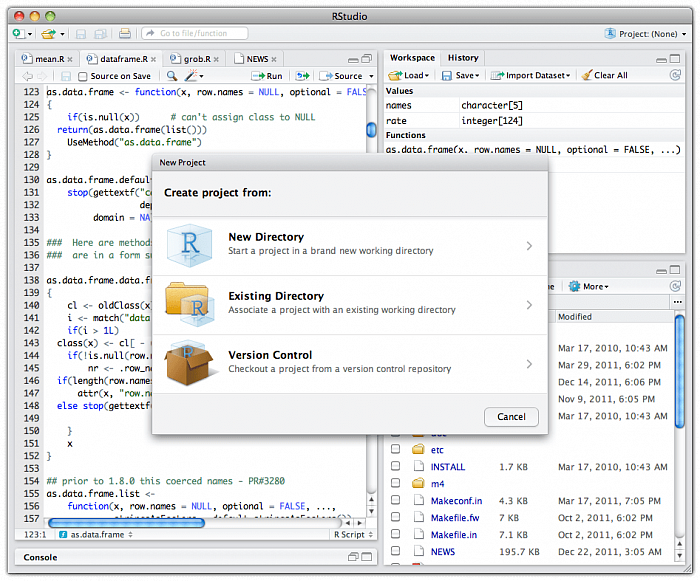700x581 pixels.
Task: Switch to the mean.R tab
Action: tap(45, 59)
